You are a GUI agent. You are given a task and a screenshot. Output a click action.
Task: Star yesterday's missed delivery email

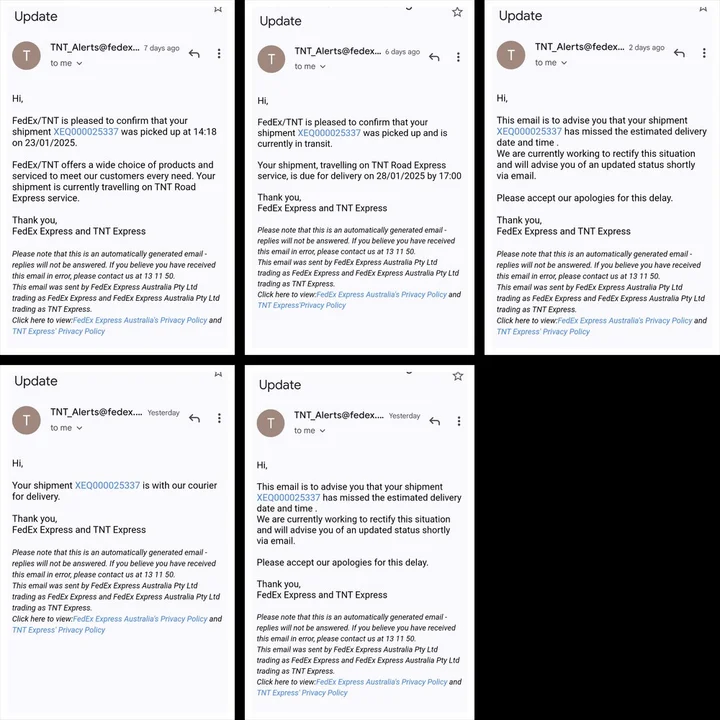[457, 376]
